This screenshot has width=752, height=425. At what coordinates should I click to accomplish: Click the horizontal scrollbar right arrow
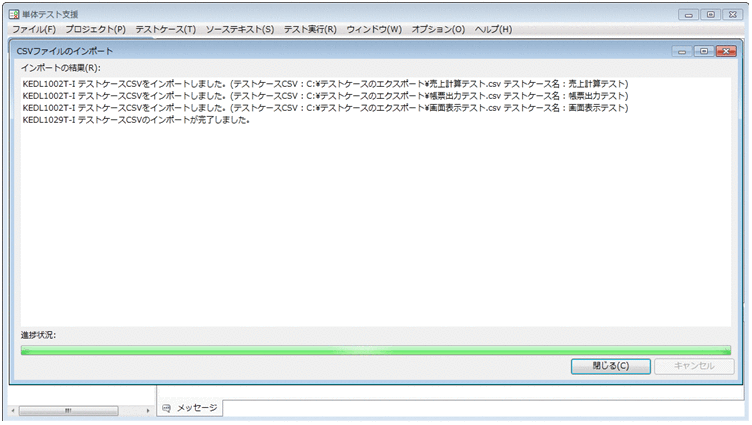148,411
